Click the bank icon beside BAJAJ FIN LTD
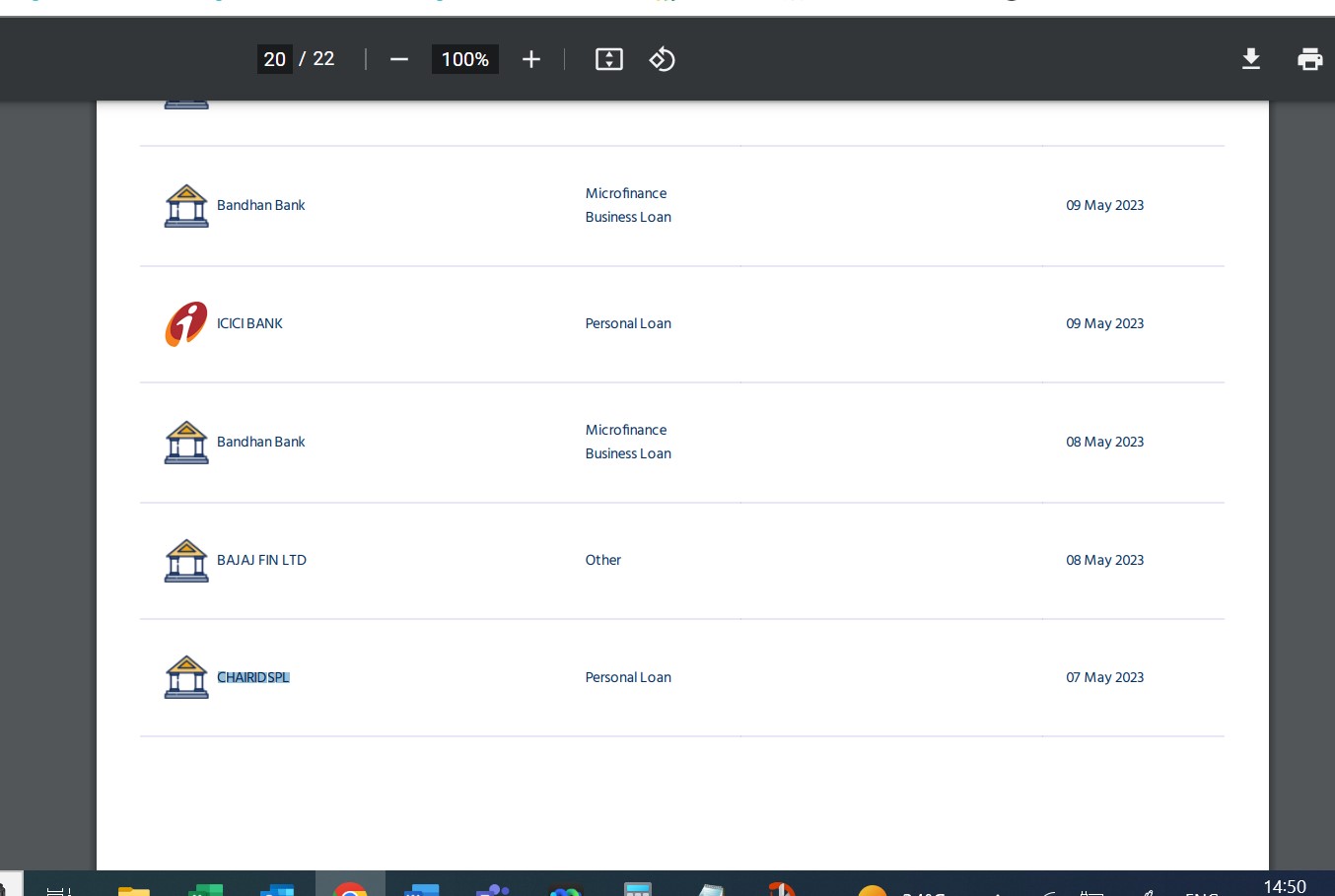 click(186, 561)
